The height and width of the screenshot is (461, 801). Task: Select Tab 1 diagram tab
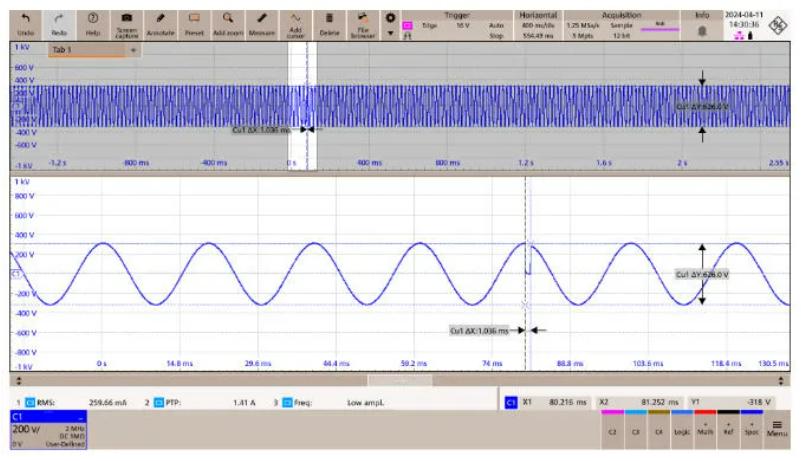tap(87, 50)
